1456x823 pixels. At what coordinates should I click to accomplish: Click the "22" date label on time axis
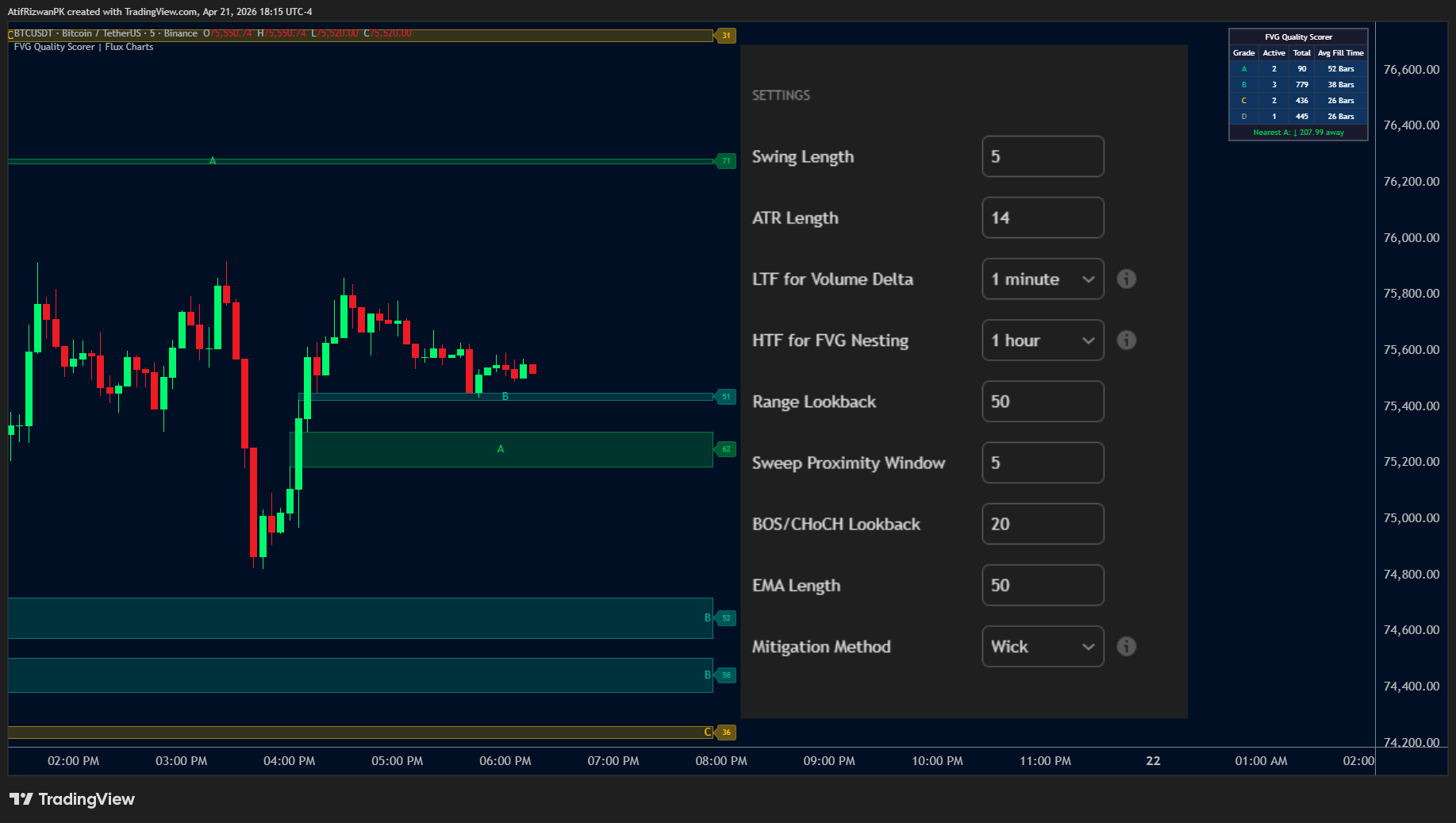(x=1153, y=761)
